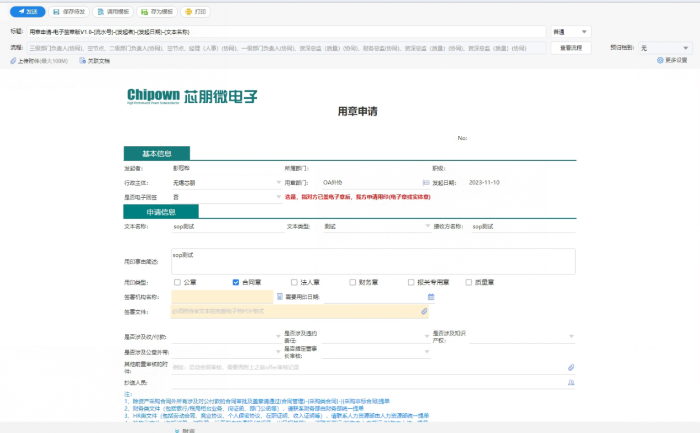
Task: Click person picker icon for 抄送人员
Action: tap(571, 382)
